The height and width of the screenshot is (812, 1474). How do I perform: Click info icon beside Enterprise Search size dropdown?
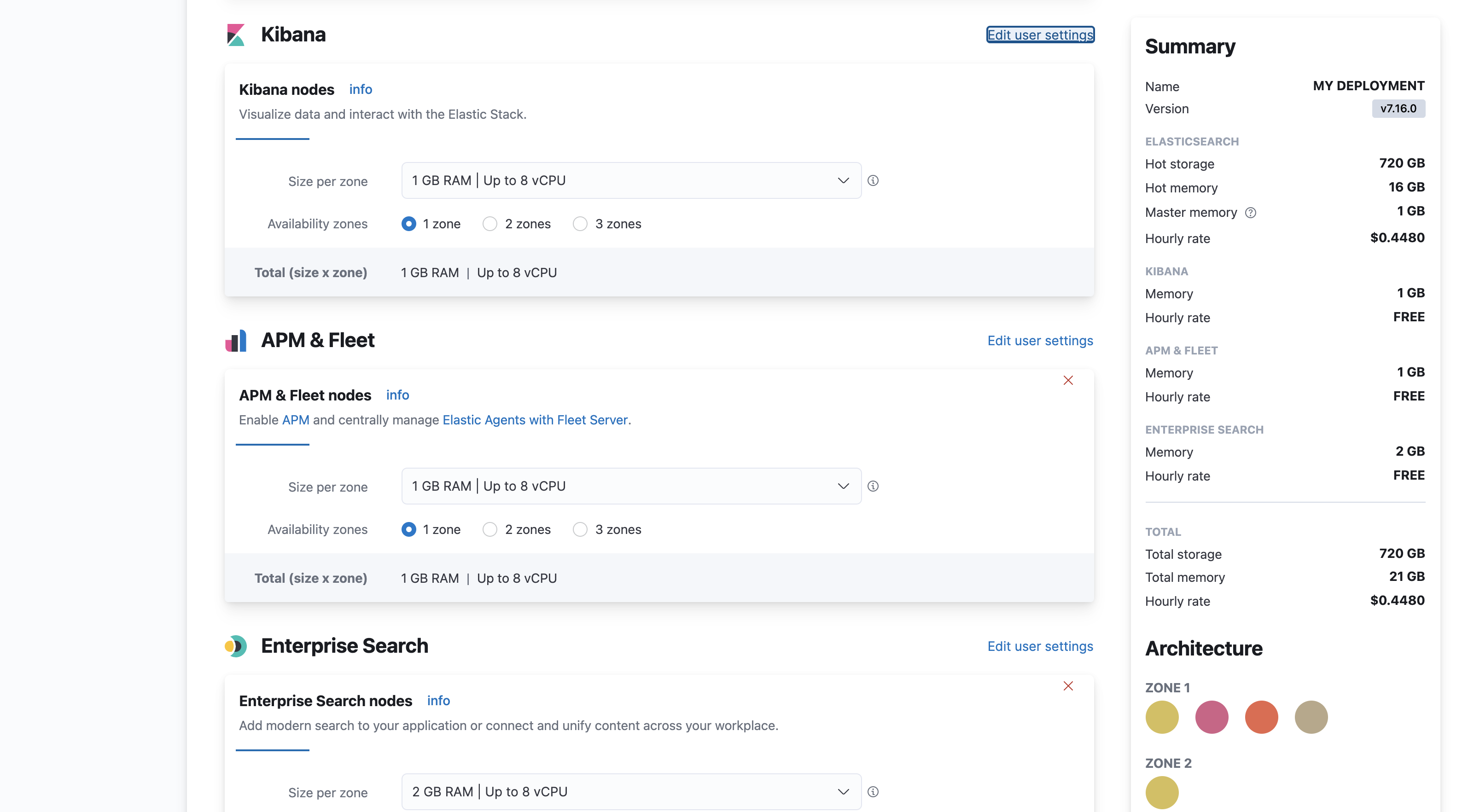coord(873,792)
